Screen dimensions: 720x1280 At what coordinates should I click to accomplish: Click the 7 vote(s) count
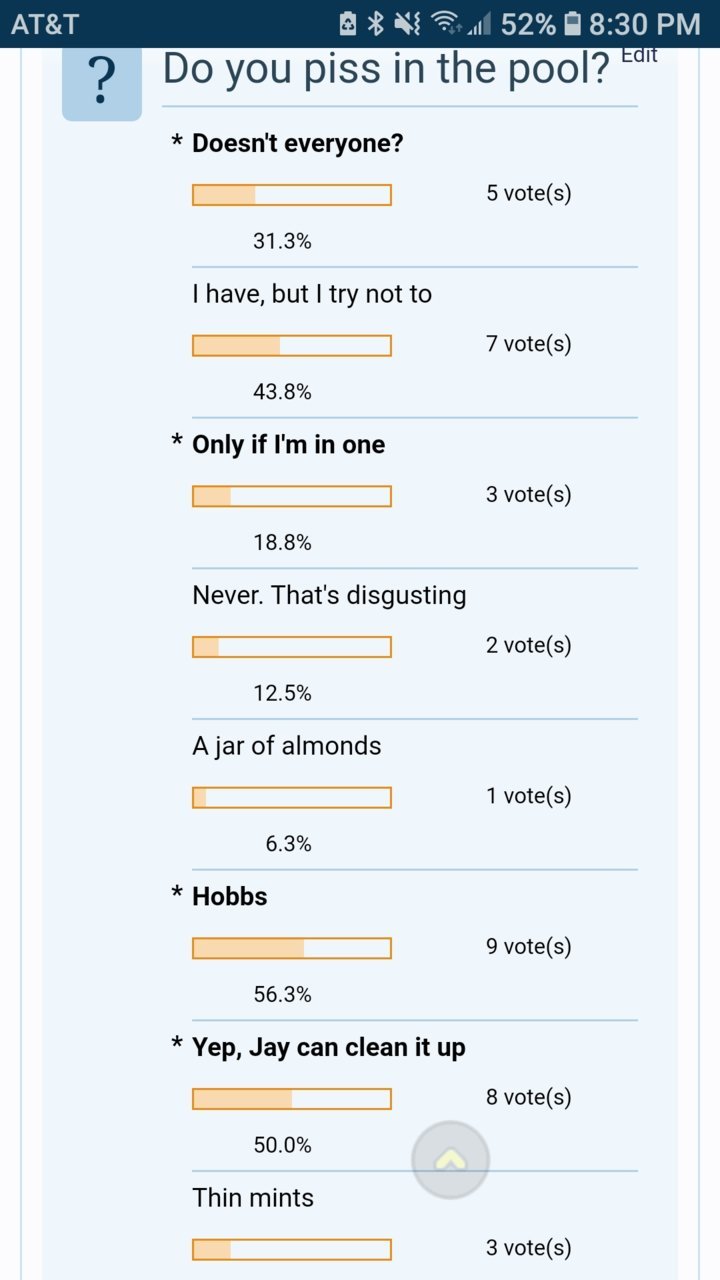point(529,344)
